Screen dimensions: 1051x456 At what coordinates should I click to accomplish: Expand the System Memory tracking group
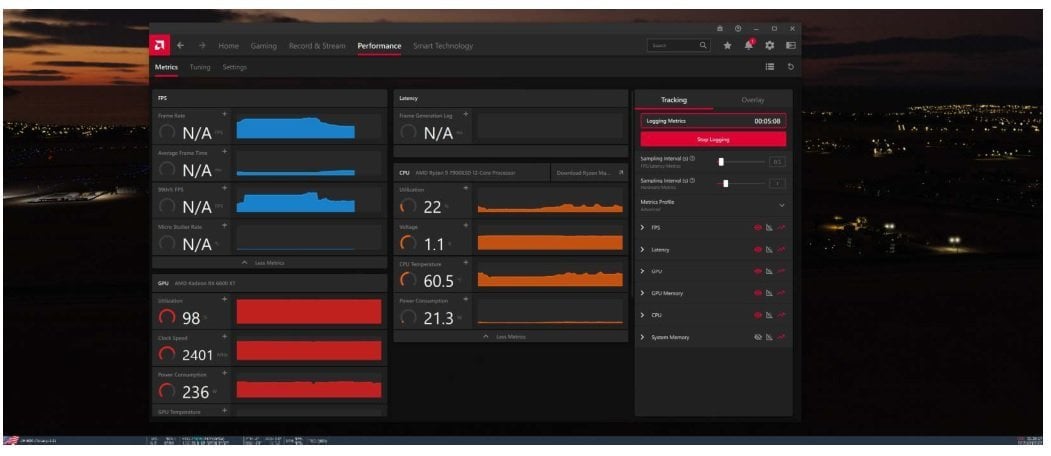(643, 337)
